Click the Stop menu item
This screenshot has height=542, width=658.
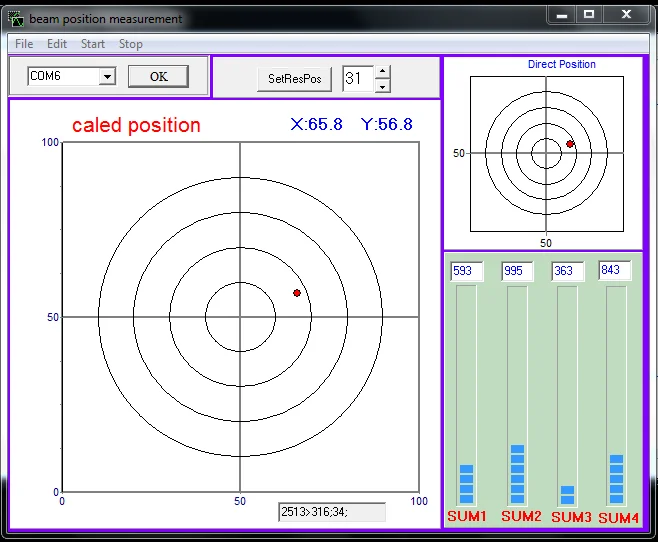pyautogui.click(x=131, y=44)
